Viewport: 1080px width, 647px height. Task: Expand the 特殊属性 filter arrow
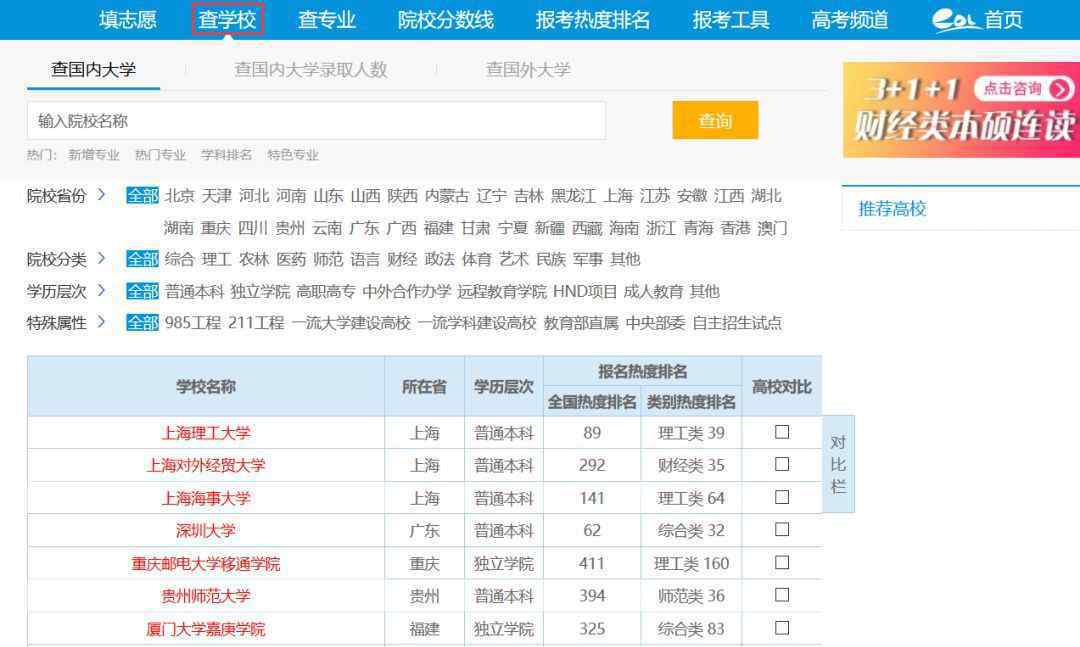tap(101, 322)
